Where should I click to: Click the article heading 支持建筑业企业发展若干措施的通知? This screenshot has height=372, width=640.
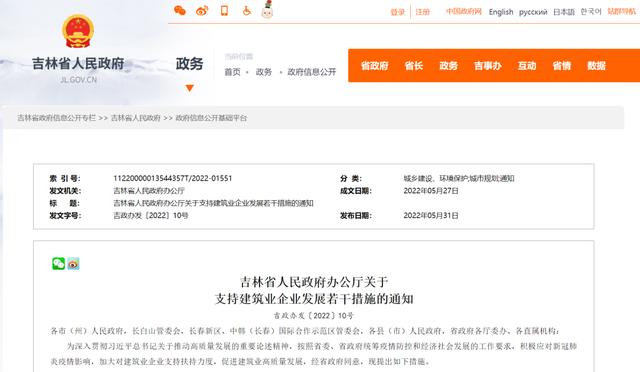(x=314, y=299)
